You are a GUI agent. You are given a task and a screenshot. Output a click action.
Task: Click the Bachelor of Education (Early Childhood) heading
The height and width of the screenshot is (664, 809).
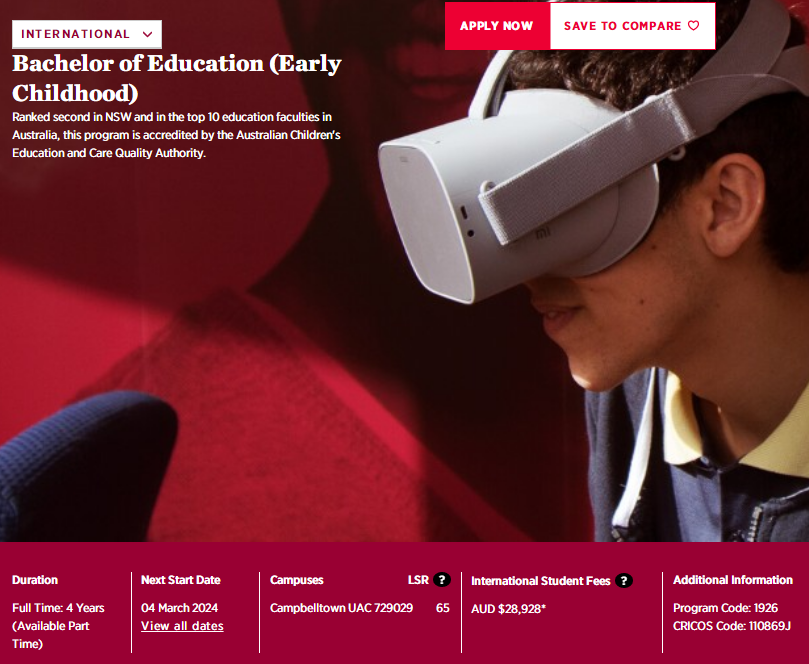tap(177, 78)
